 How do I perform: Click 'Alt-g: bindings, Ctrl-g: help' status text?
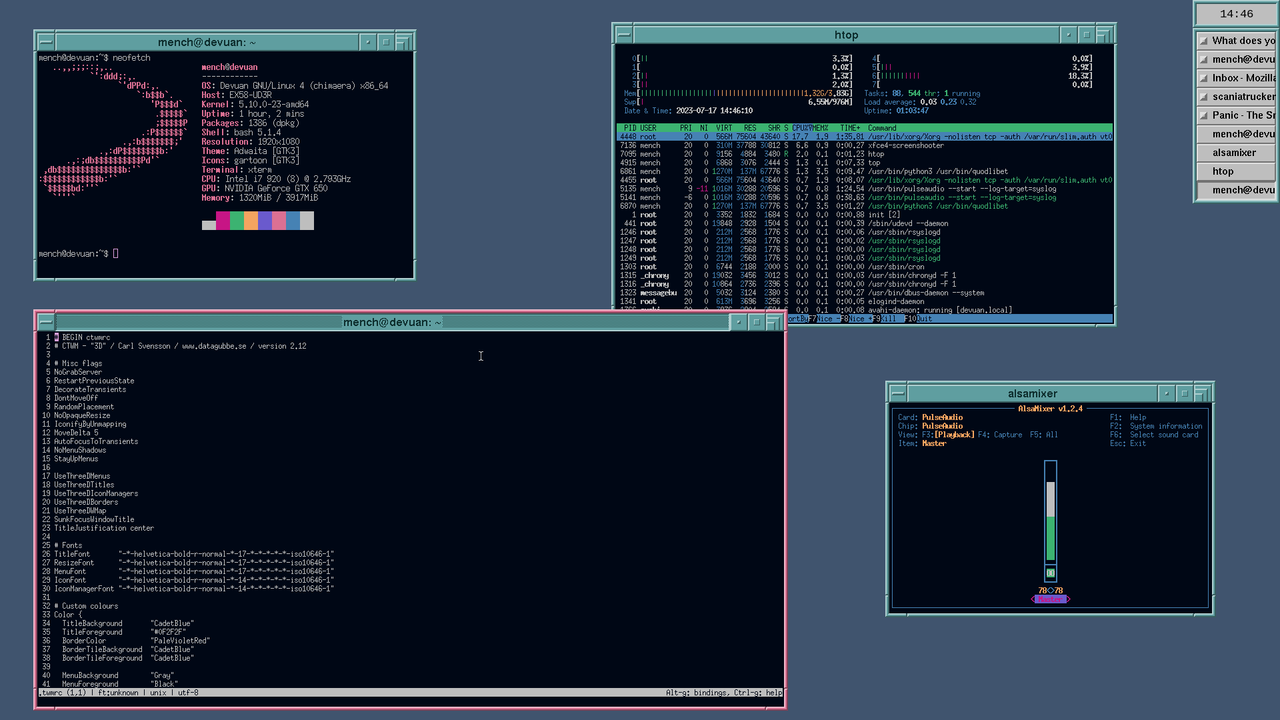(724, 692)
